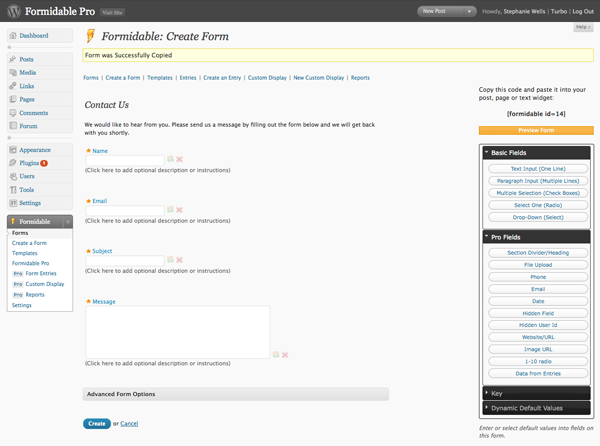Open the Templates navigation link
This screenshot has height=446, width=600.
[160, 78]
